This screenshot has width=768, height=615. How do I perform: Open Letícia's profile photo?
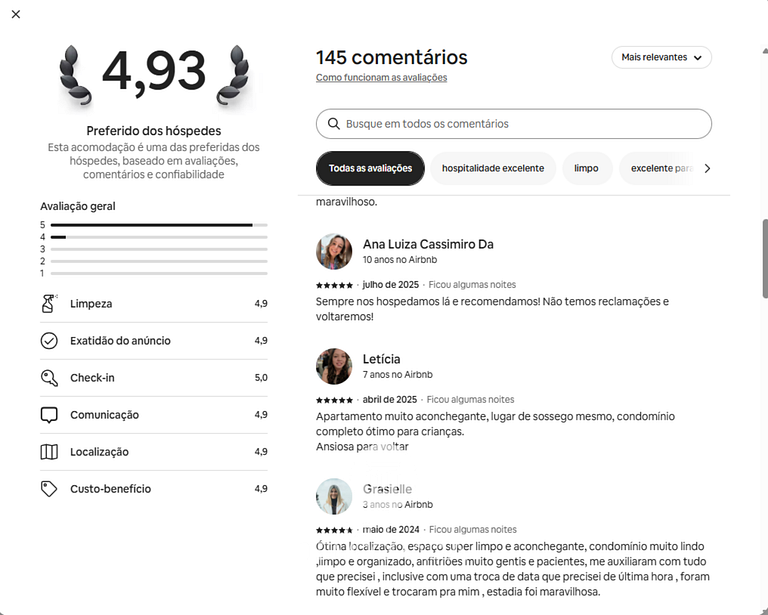(334, 367)
